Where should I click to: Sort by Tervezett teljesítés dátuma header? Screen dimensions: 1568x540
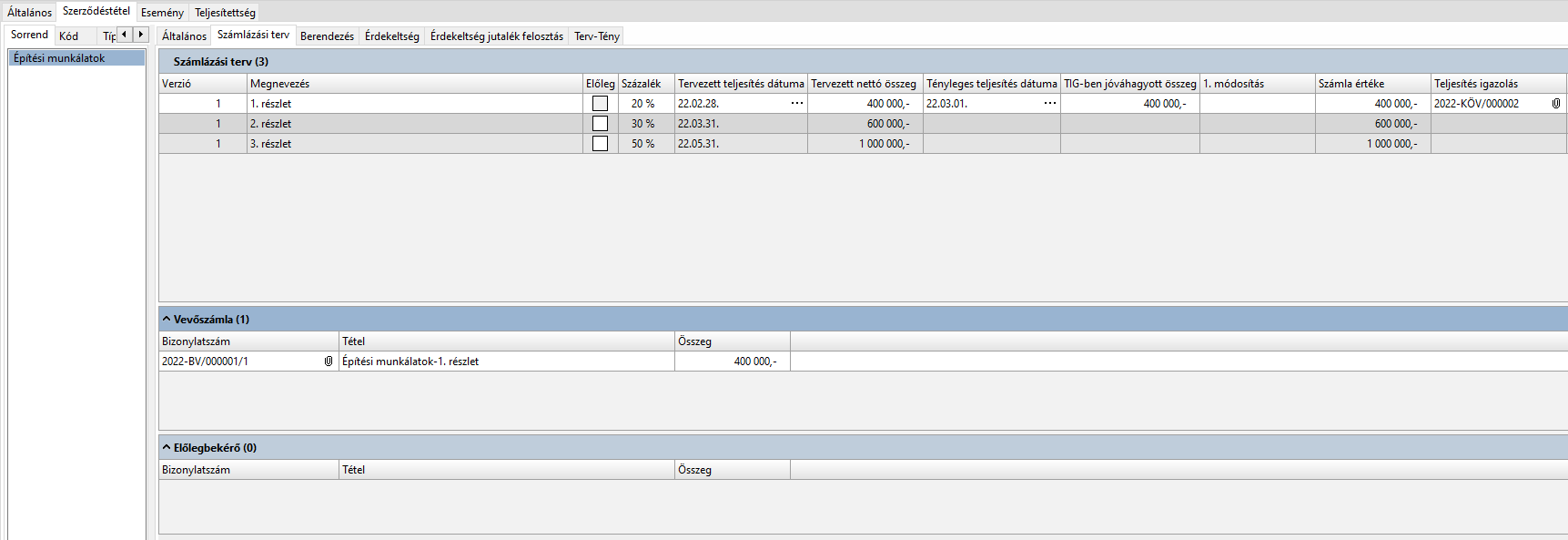[x=741, y=84]
